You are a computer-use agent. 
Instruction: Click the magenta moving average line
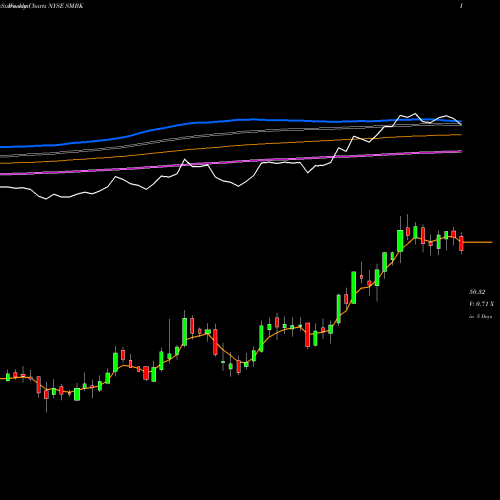pos(233,162)
